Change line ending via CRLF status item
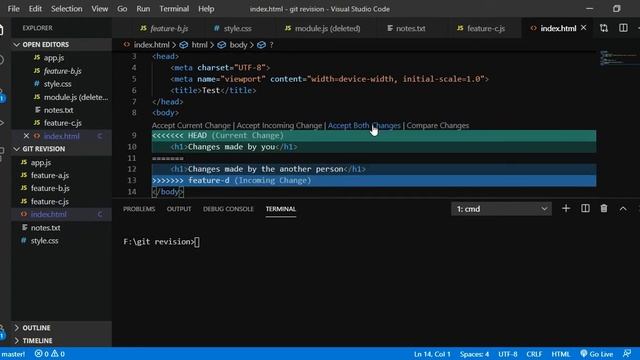The height and width of the screenshot is (360, 640). [534, 354]
